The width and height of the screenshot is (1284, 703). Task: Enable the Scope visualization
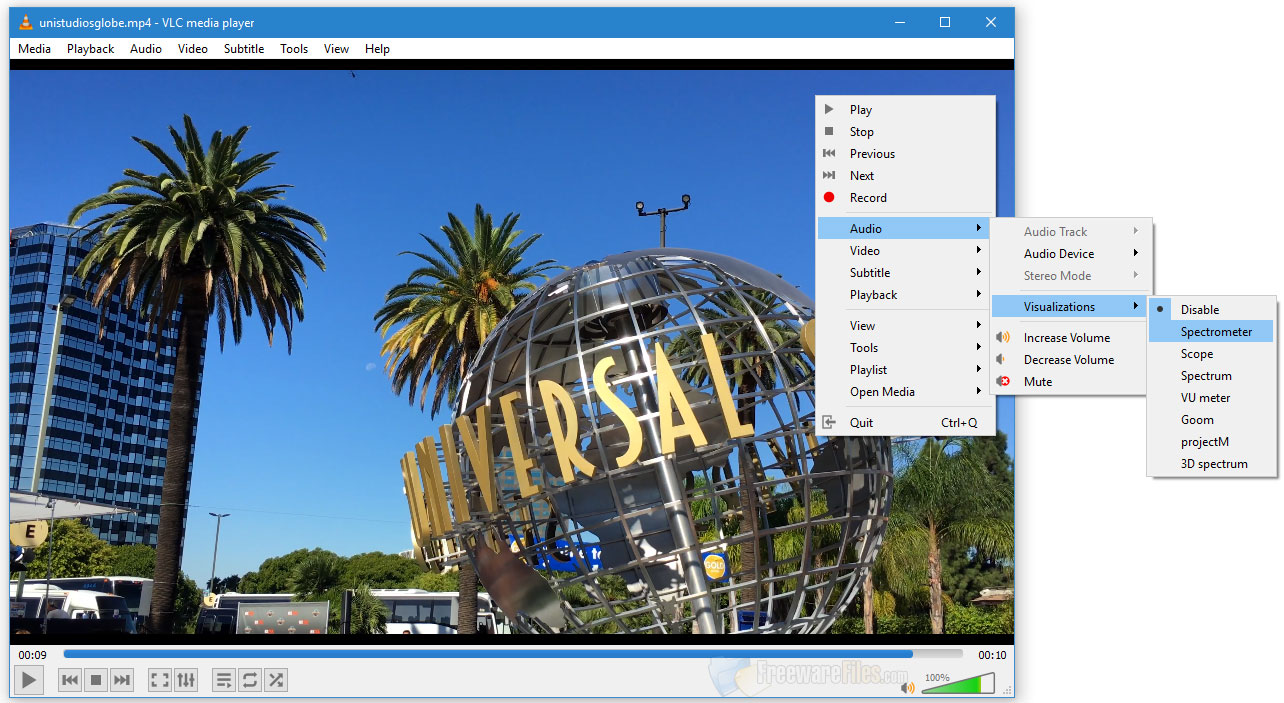1212,354
